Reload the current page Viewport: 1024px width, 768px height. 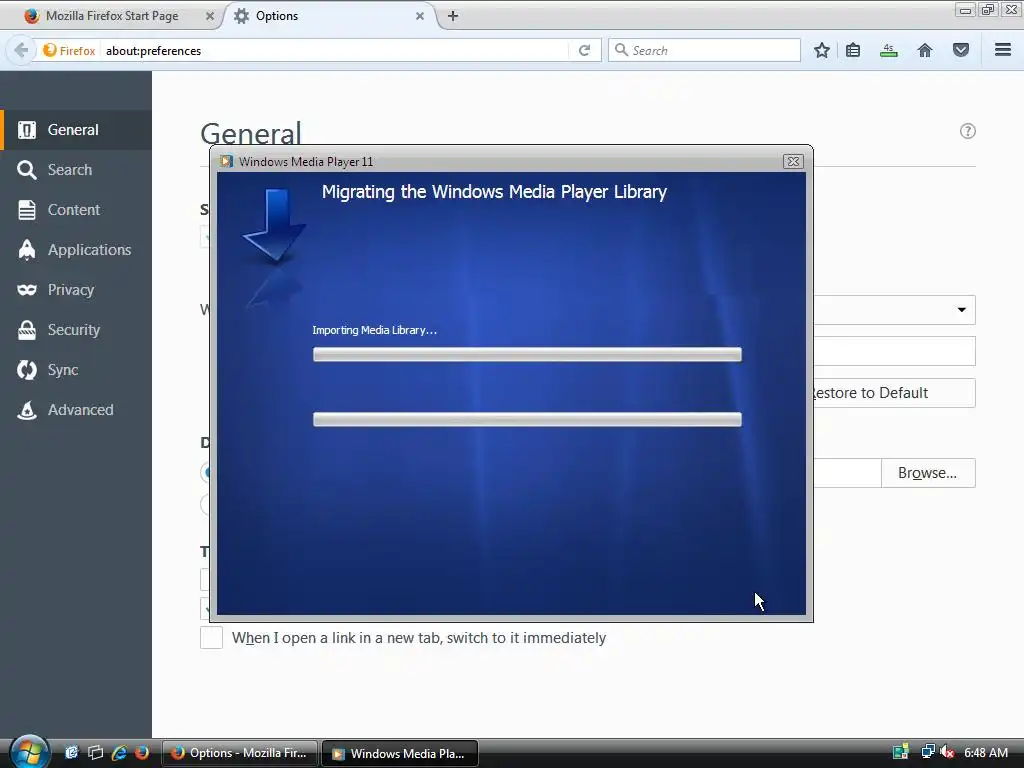pos(584,50)
